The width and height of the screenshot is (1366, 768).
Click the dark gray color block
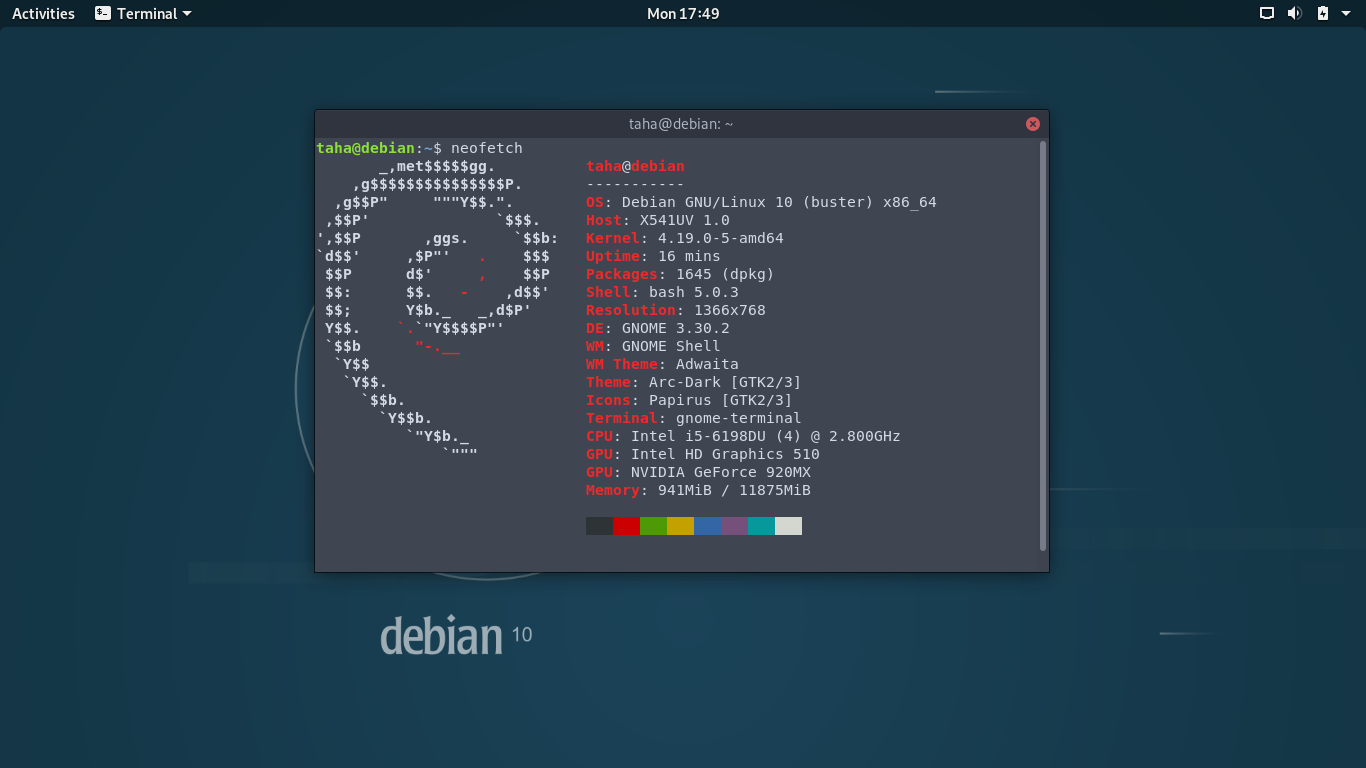pos(599,526)
